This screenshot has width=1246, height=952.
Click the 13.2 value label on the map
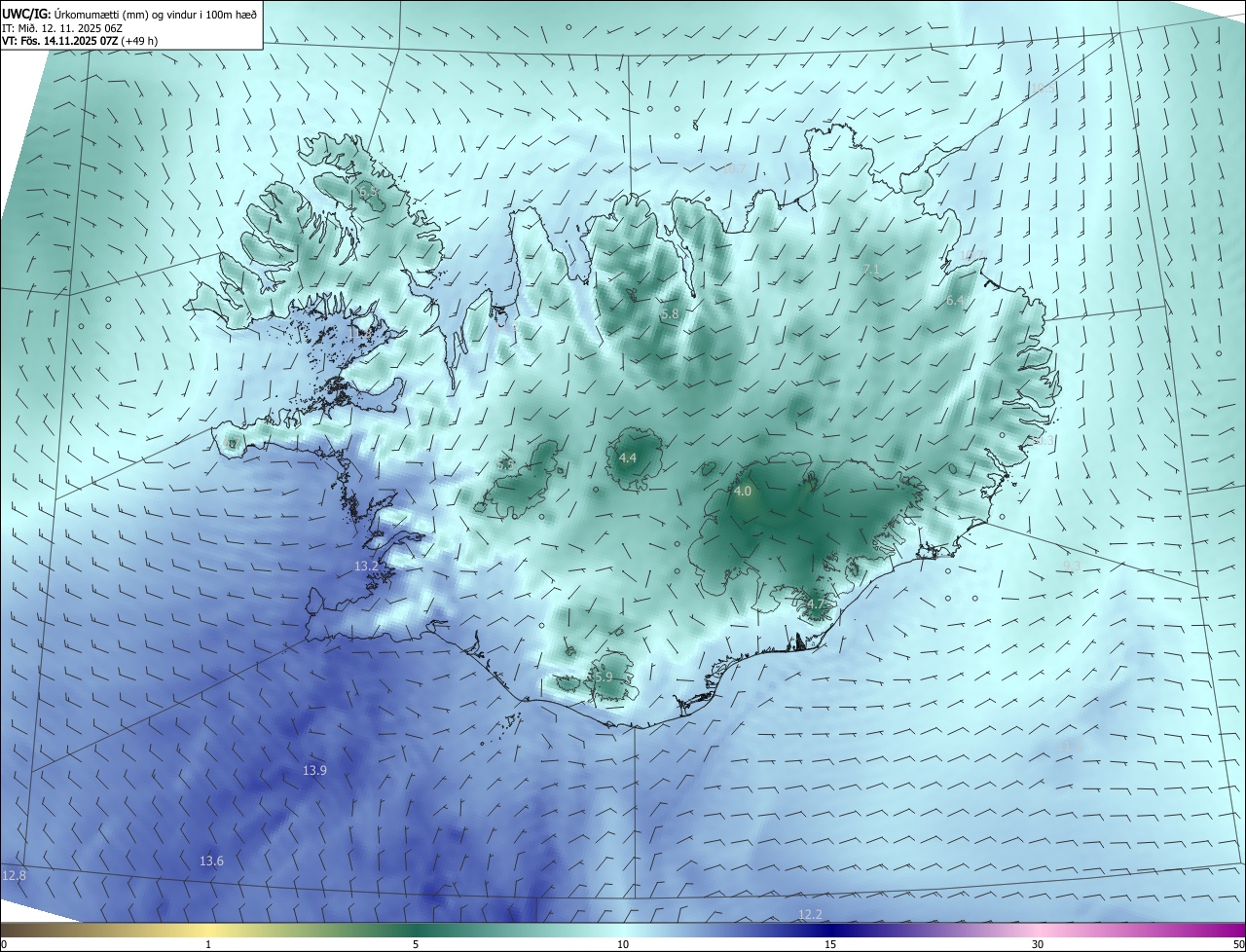point(366,566)
